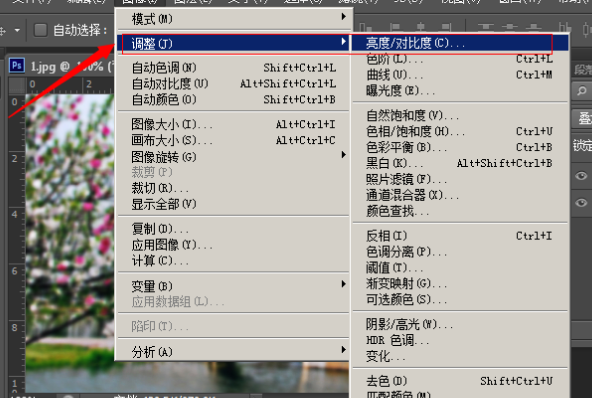
Task: Apply 去色(D) desaturate command
Action: tap(460, 381)
